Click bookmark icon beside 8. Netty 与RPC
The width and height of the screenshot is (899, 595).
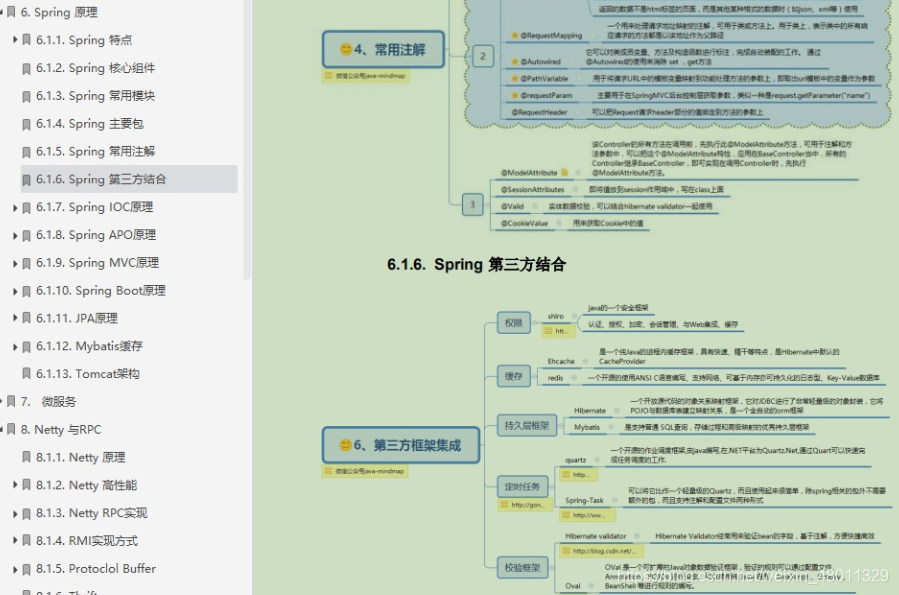(11, 430)
